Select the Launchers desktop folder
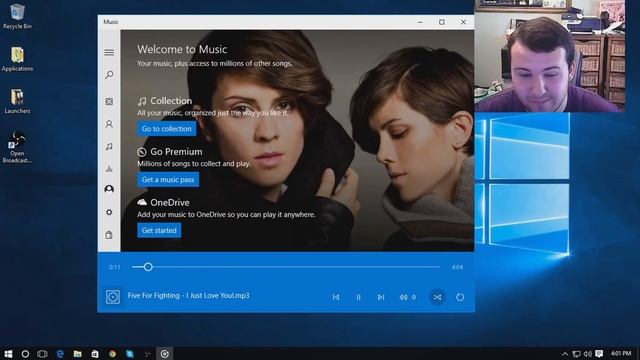Screen dimensions: 640x360 click(x=17, y=101)
